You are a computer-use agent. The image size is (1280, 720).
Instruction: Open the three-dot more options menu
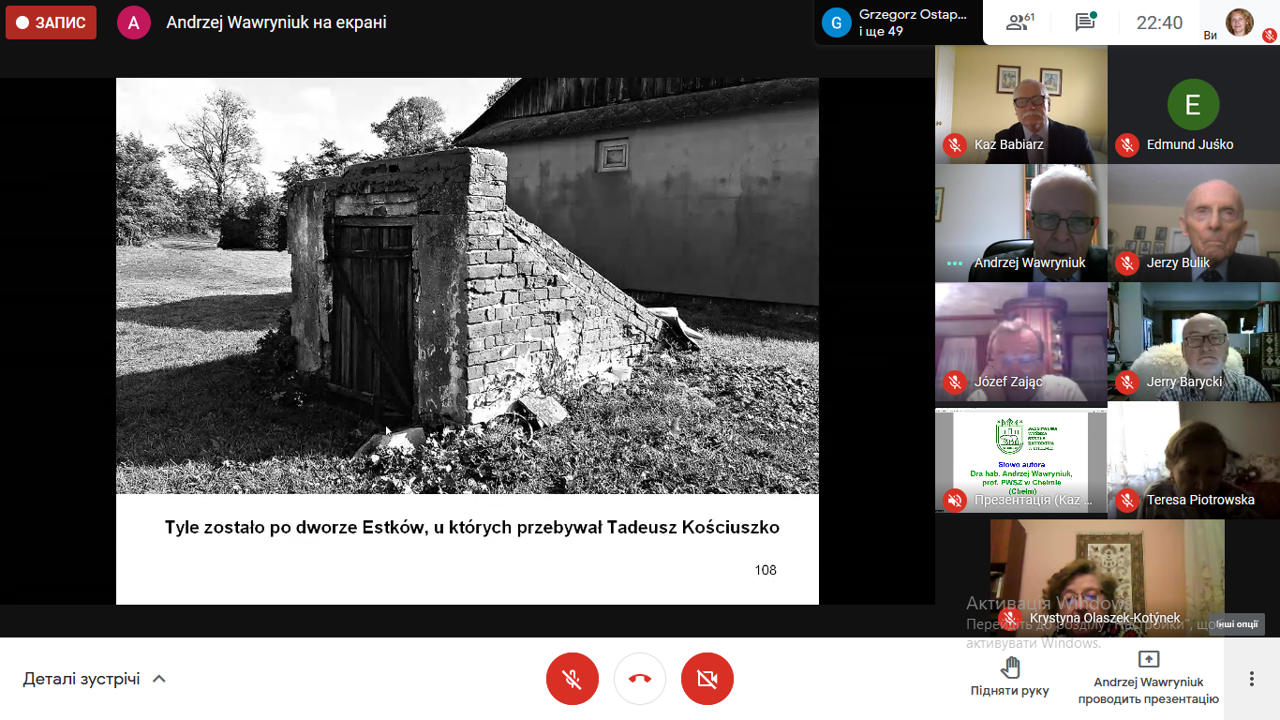tap(1251, 679)
